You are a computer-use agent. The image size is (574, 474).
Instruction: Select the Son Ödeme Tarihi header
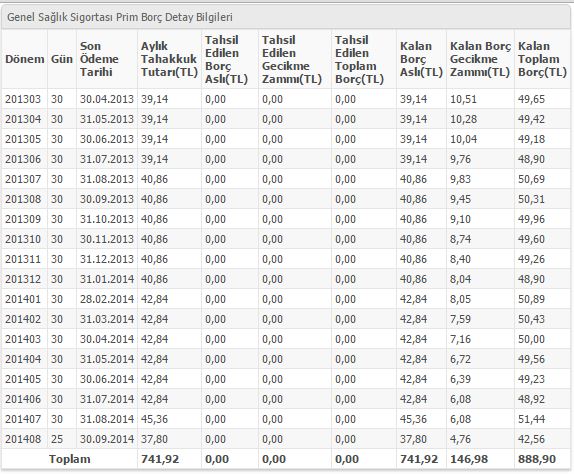click(99, 59)
